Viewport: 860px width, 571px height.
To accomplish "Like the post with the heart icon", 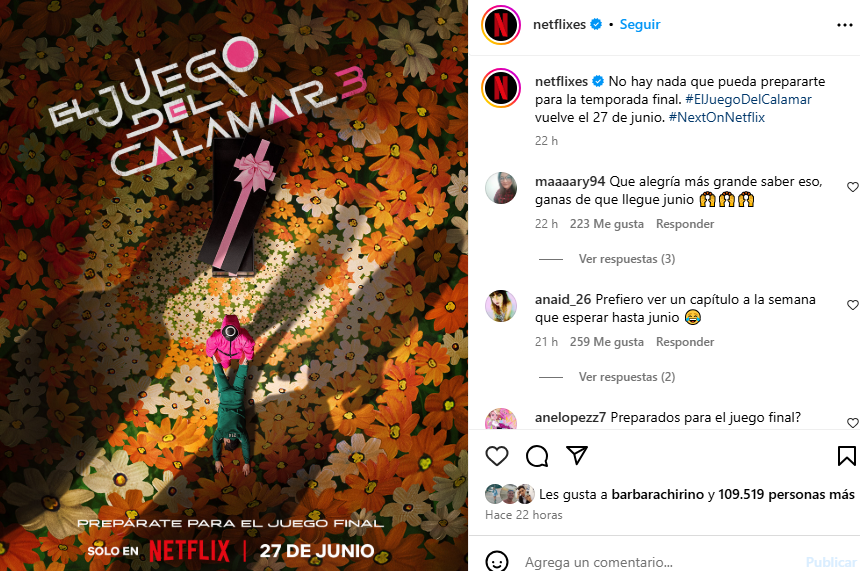I will tap(497, 456).
